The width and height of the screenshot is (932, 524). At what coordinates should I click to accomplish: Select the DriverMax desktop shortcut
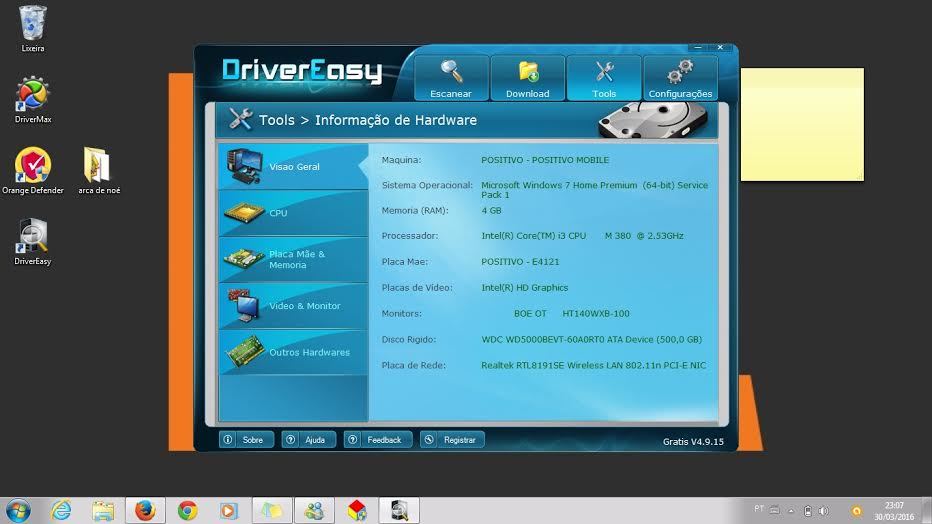pyautogui.click(x=33, y=100)
